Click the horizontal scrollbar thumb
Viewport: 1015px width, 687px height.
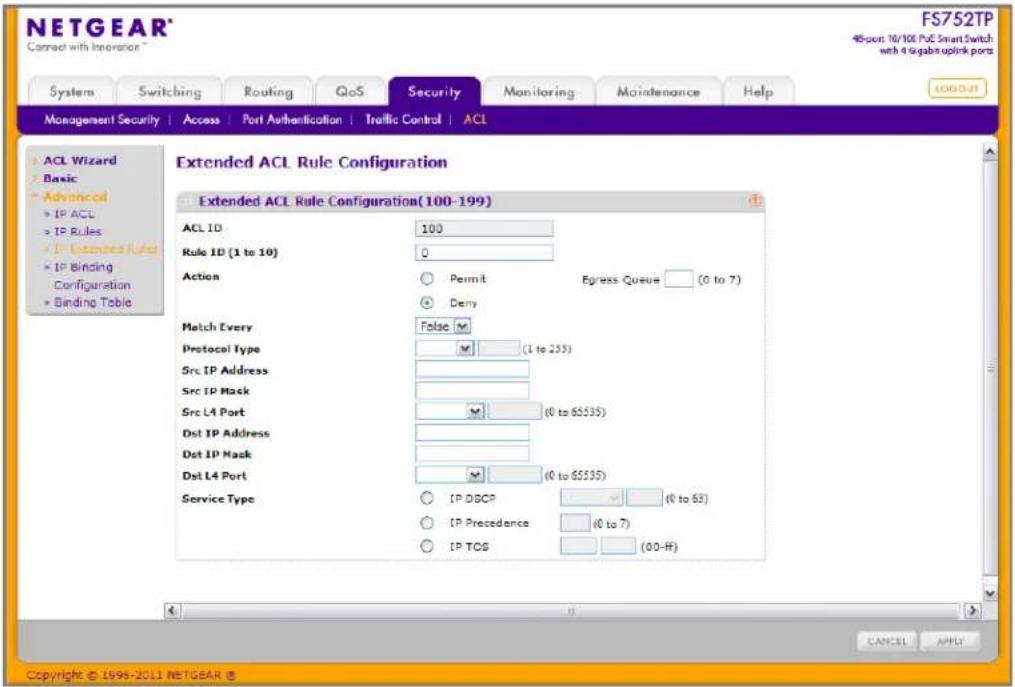coord(571,610)
